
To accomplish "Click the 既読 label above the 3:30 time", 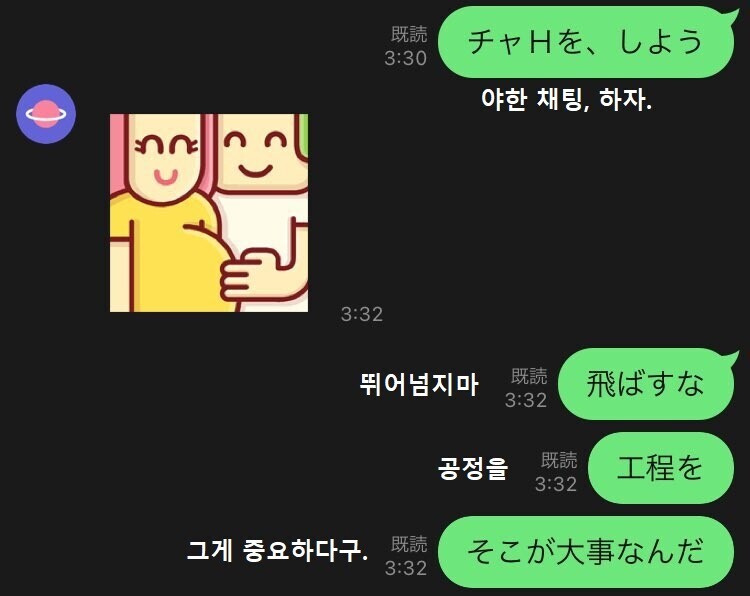I will click(409, 34).
